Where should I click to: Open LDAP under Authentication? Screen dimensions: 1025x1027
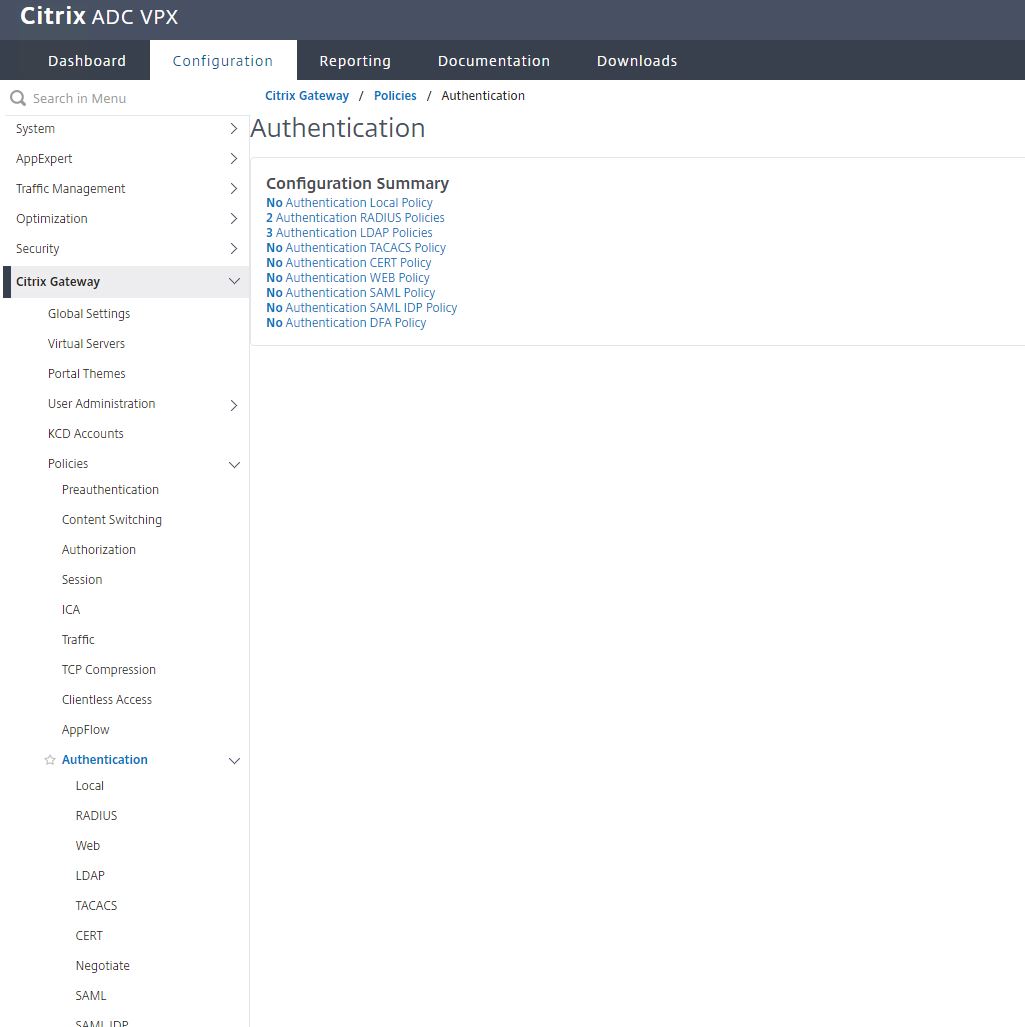click(x=90, y=876)
